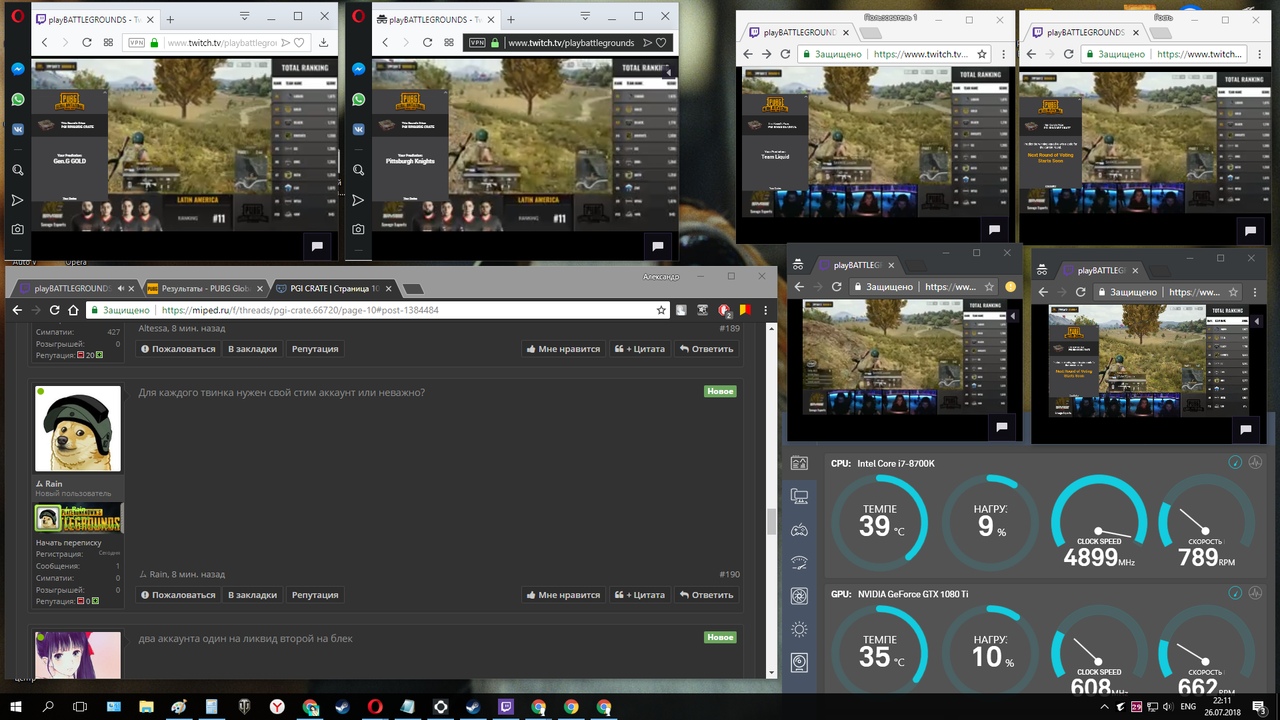The height and width of the screenshot is (720, 1280).
Task: Bookmark the miped.ru page with the star
Action: [x=661, y=310]
